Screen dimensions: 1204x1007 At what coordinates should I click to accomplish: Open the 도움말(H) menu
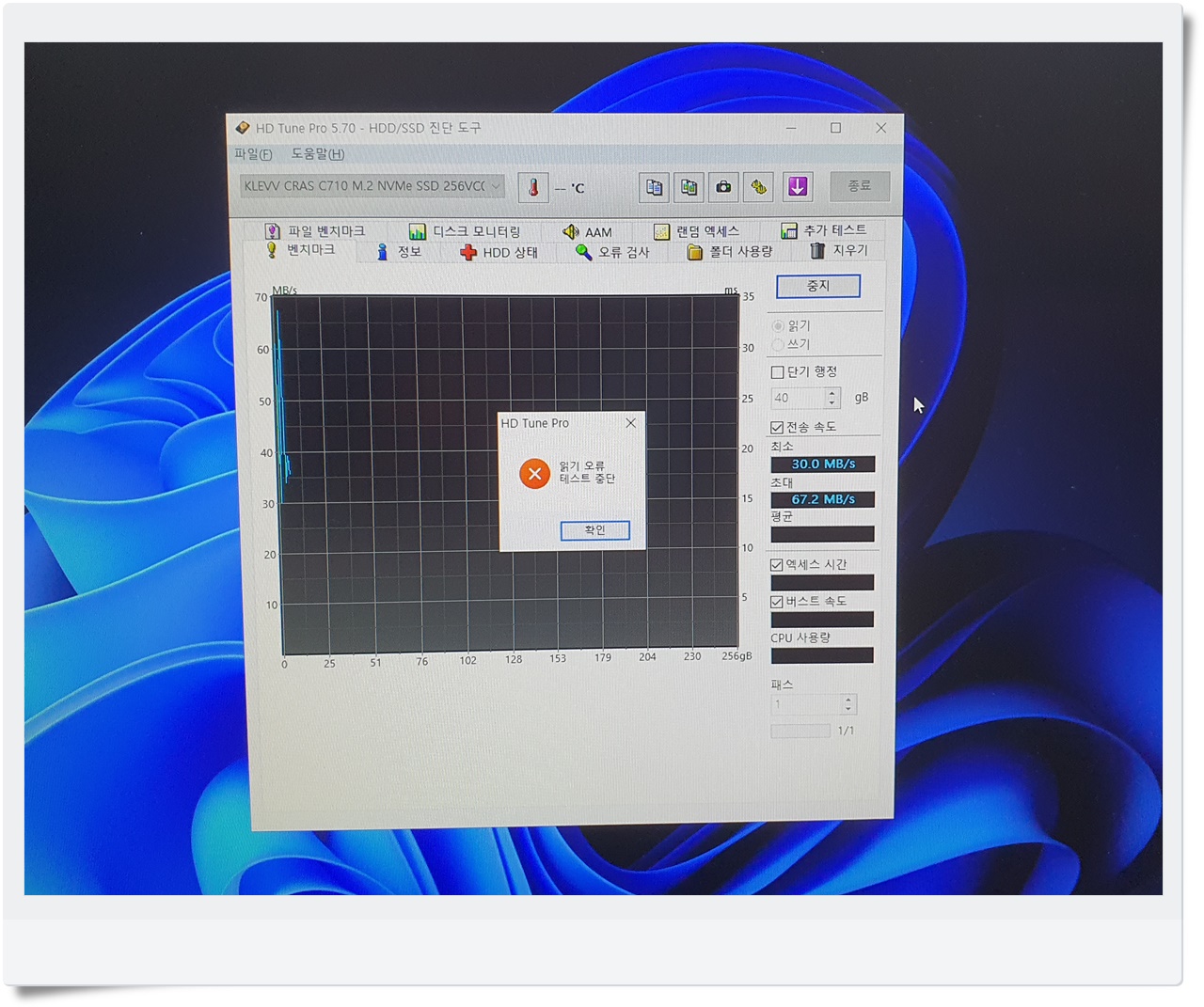point(318,154)
